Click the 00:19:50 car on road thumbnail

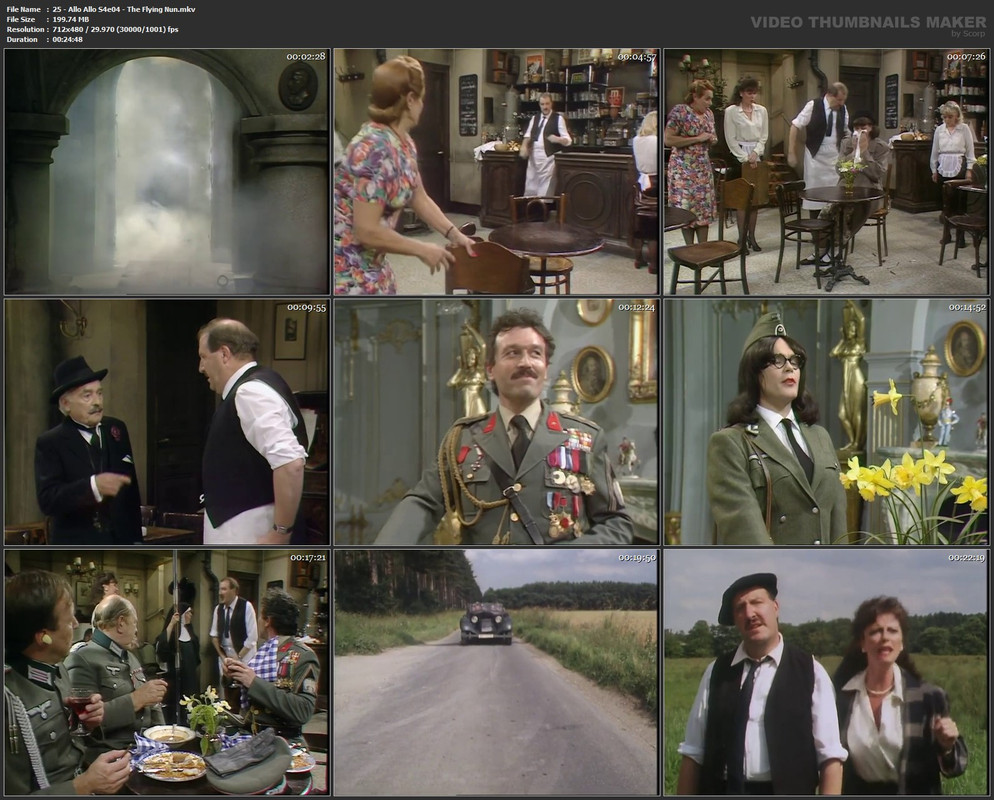[x=496, y=673]
